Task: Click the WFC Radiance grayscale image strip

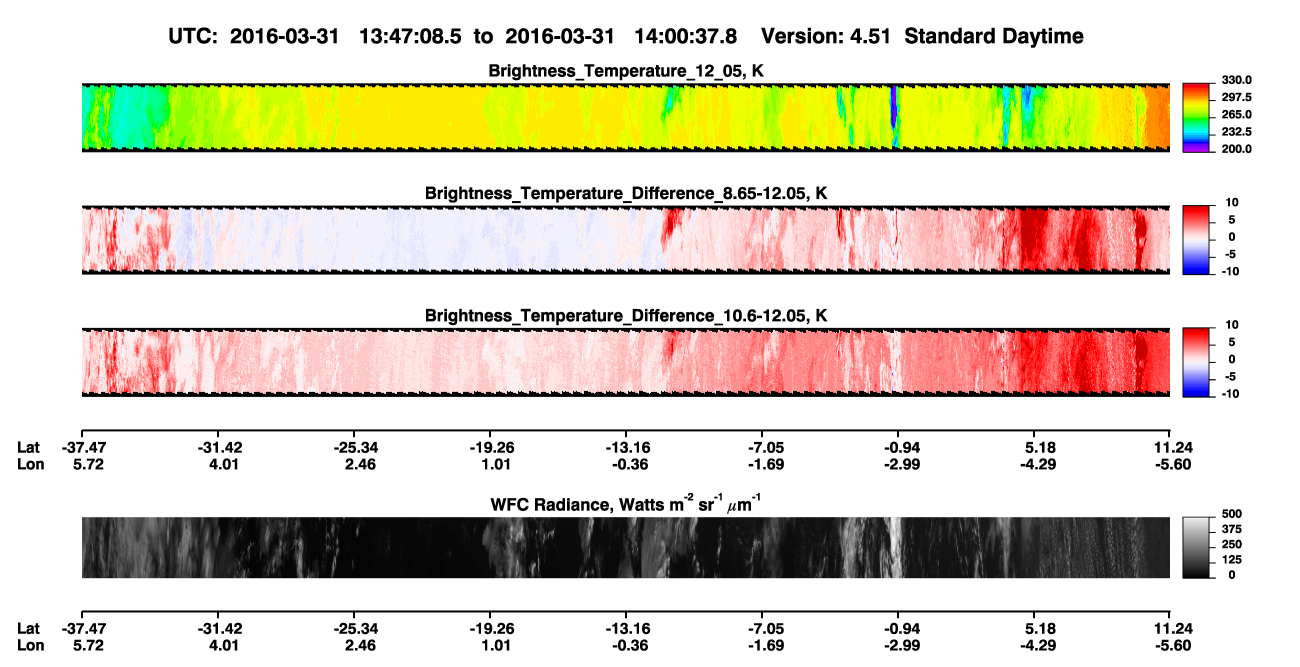Action: 625,547
